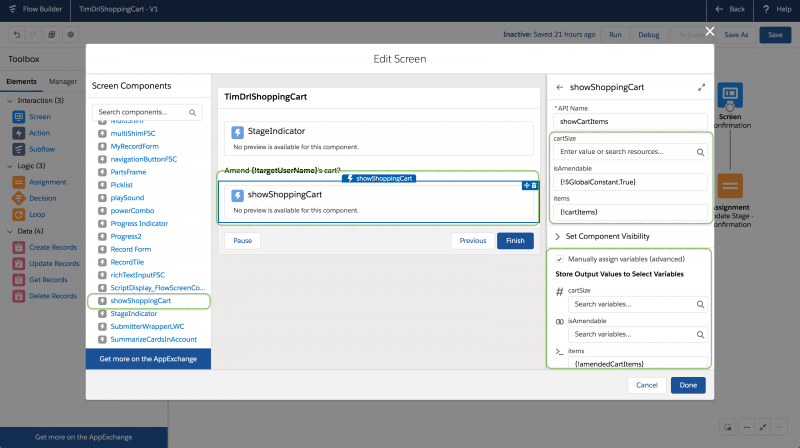Click the cartSize input value field
The image size is (800, 448).
(631, 152)
